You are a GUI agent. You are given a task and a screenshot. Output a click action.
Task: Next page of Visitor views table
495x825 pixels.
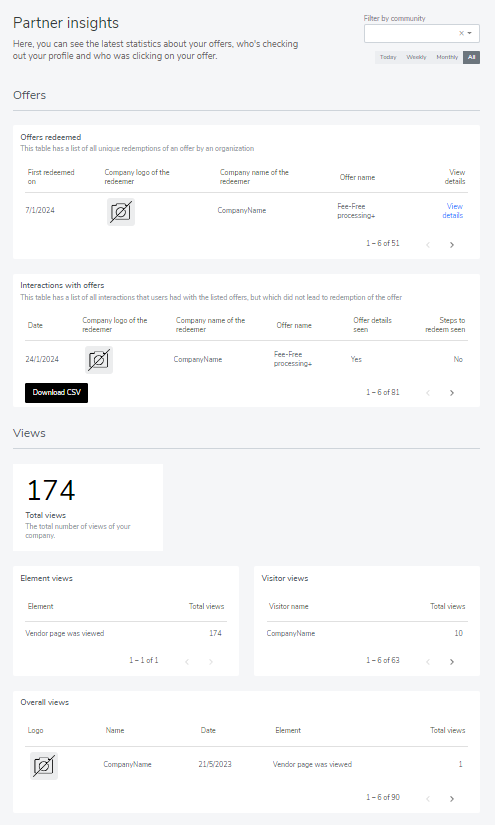[x=452, y=662]
